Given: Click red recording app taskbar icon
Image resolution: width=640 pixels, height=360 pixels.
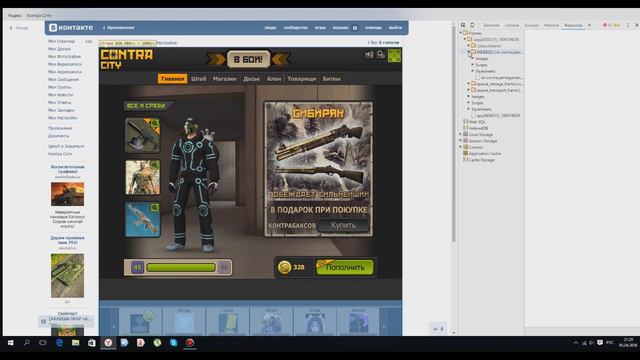Looking at the screenshot, I should 190,343.
